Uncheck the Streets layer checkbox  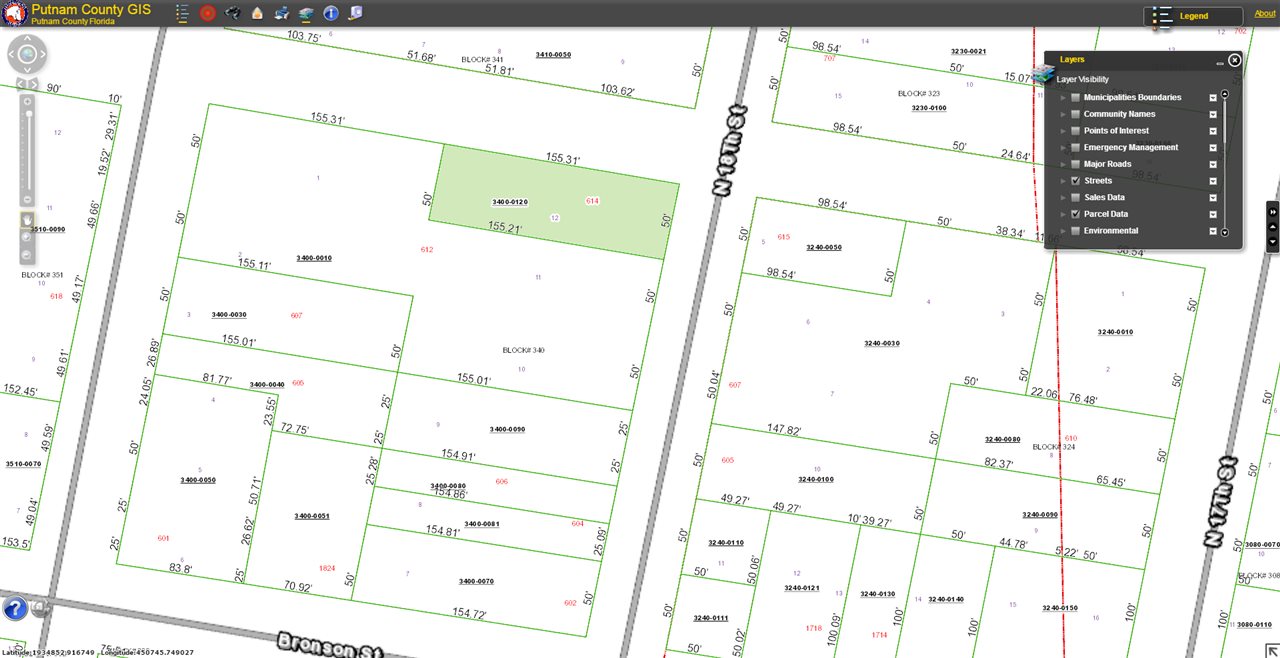pos(1075,181)
